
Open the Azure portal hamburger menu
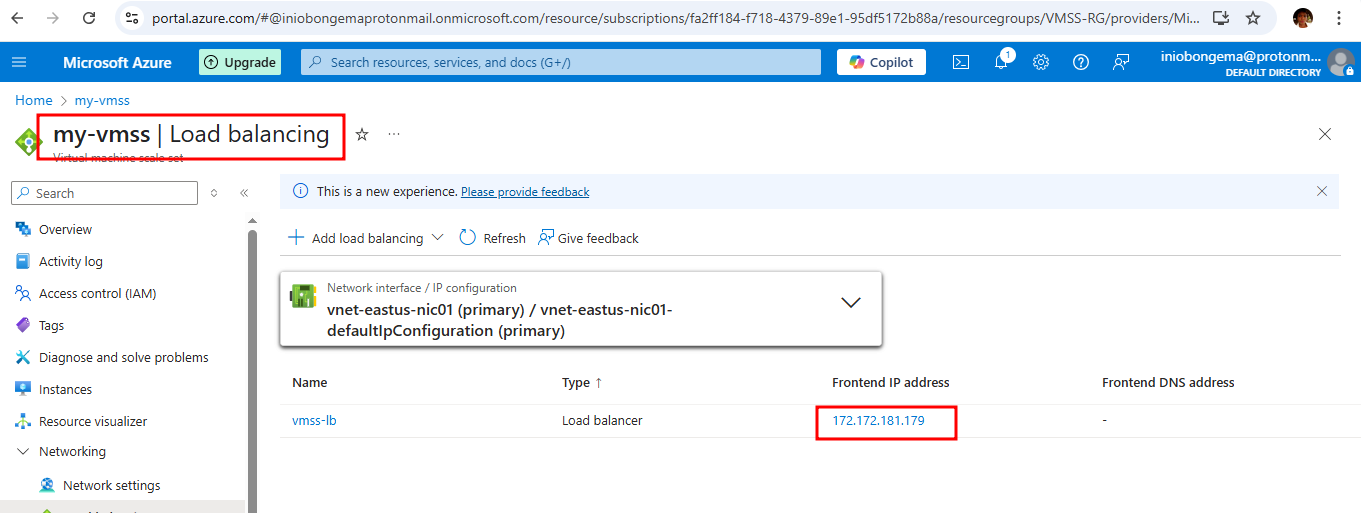pyautogui.click(x=19, y=62)
